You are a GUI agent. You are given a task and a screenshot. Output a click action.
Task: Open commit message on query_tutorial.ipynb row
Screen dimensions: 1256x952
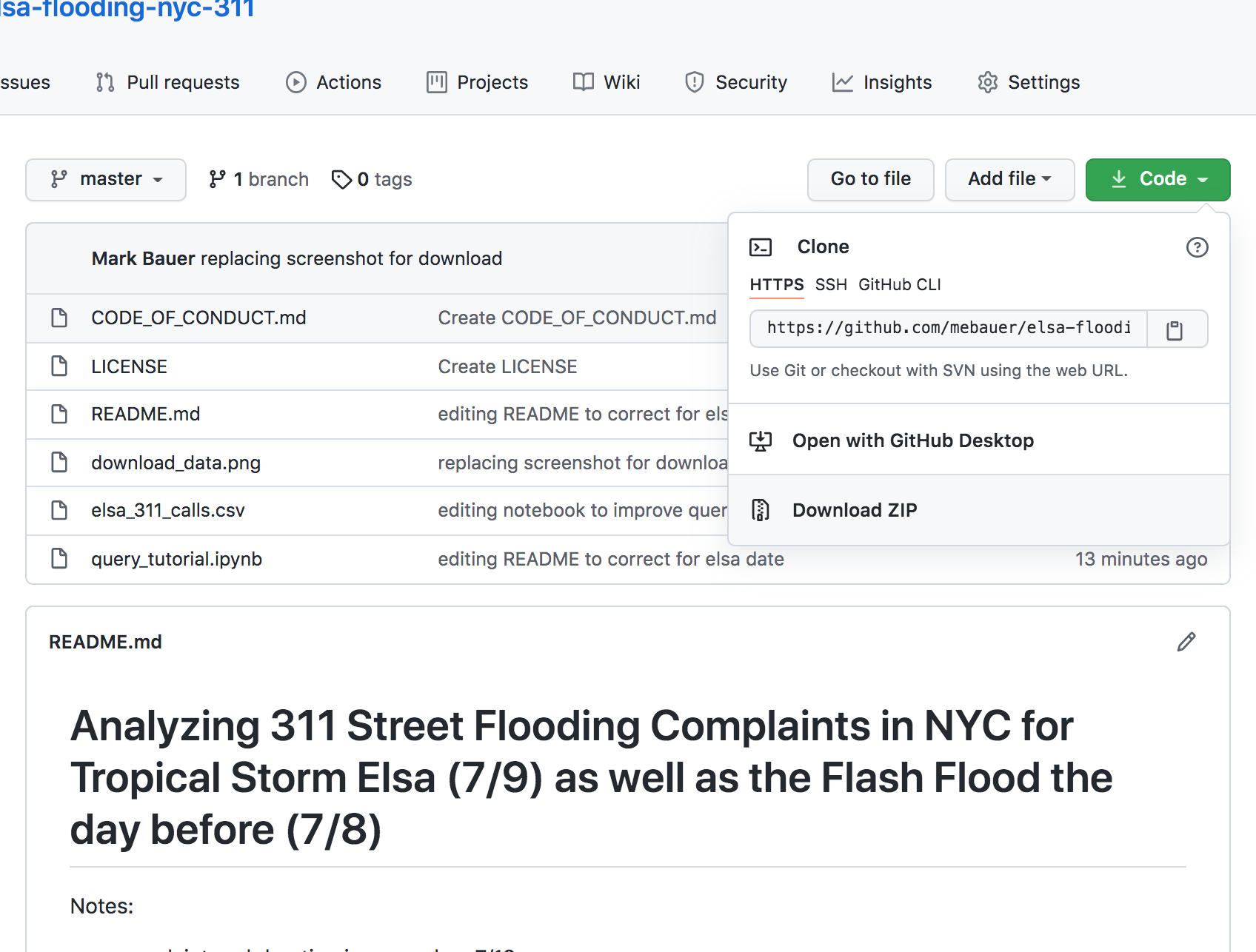click(611, 559)
